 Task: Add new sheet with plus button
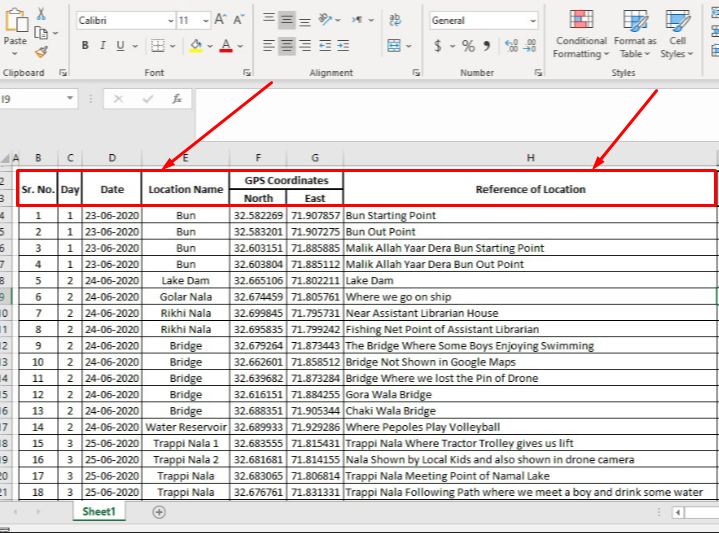[x=159, y=512]
